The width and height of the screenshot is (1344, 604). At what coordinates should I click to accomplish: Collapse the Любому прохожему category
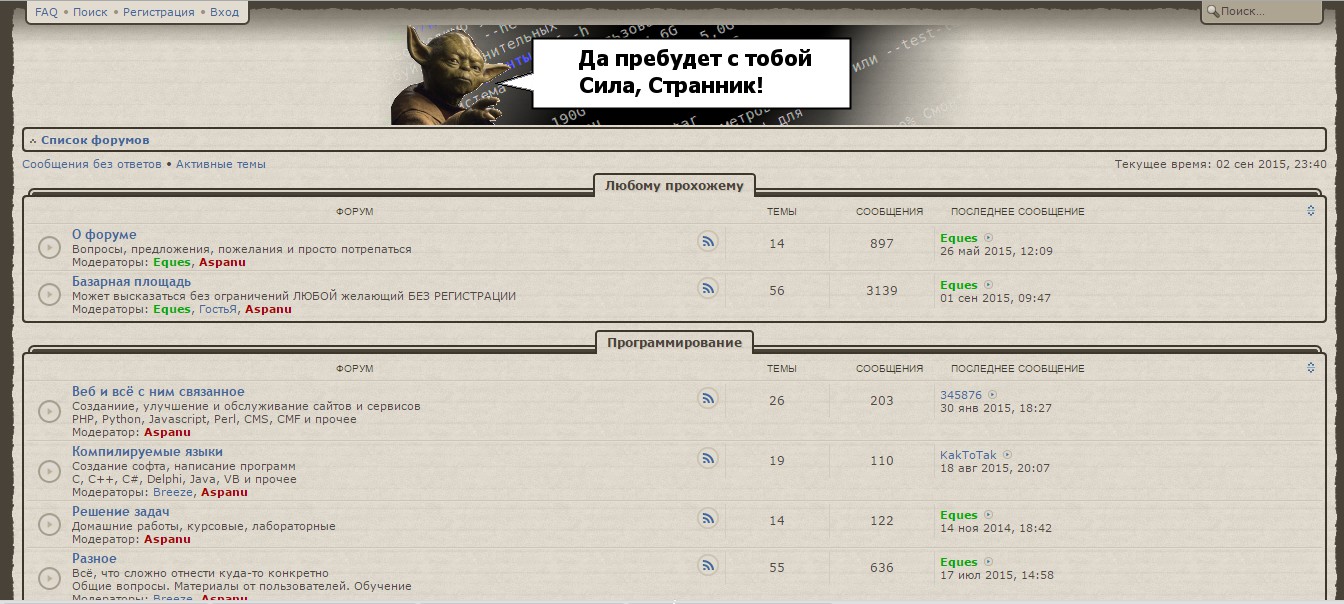[1311, 211]
